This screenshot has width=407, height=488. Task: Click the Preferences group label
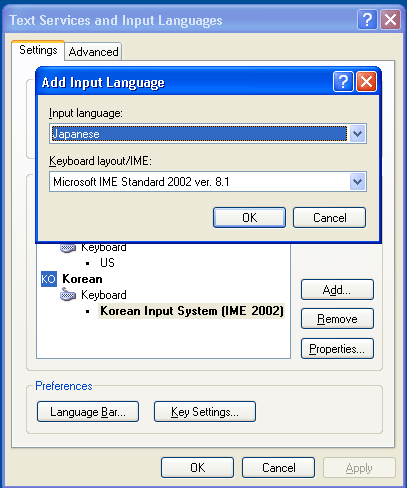click(x=64, y=386)
